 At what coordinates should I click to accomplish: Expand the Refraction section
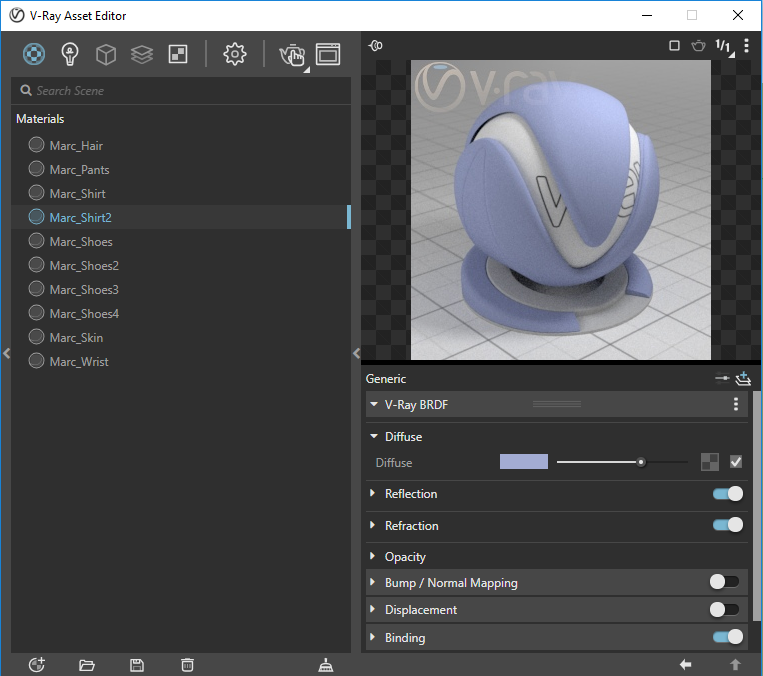tap(373, 525)
